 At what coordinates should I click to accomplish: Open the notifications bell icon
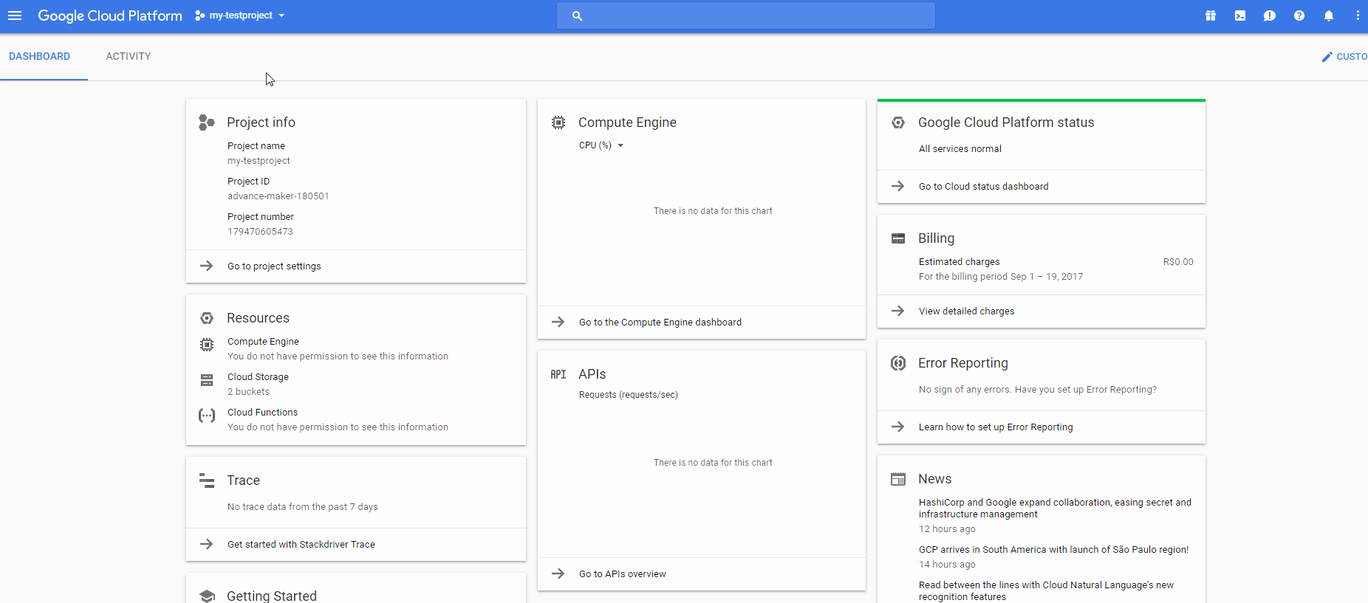1328,15
